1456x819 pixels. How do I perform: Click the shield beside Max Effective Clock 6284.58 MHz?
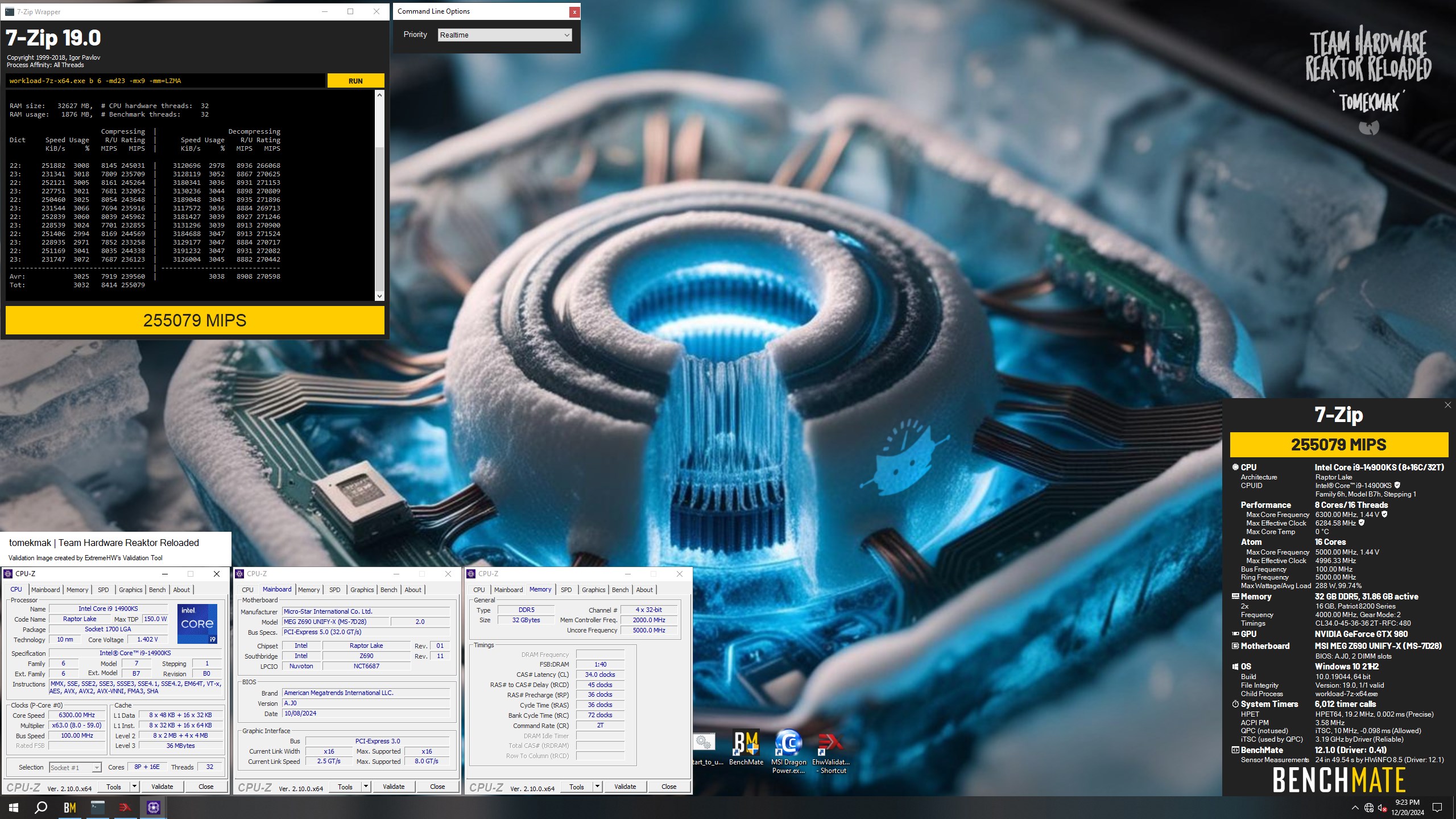pos(1362,523)
